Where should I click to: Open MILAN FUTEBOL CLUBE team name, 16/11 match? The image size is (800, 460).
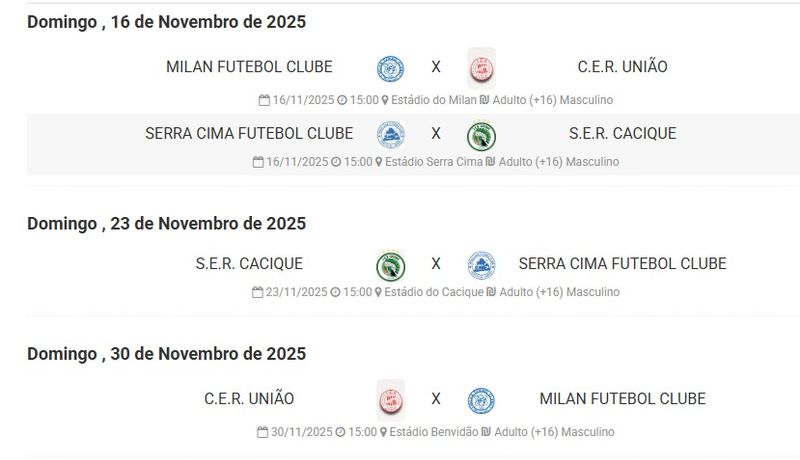(249, 67)
